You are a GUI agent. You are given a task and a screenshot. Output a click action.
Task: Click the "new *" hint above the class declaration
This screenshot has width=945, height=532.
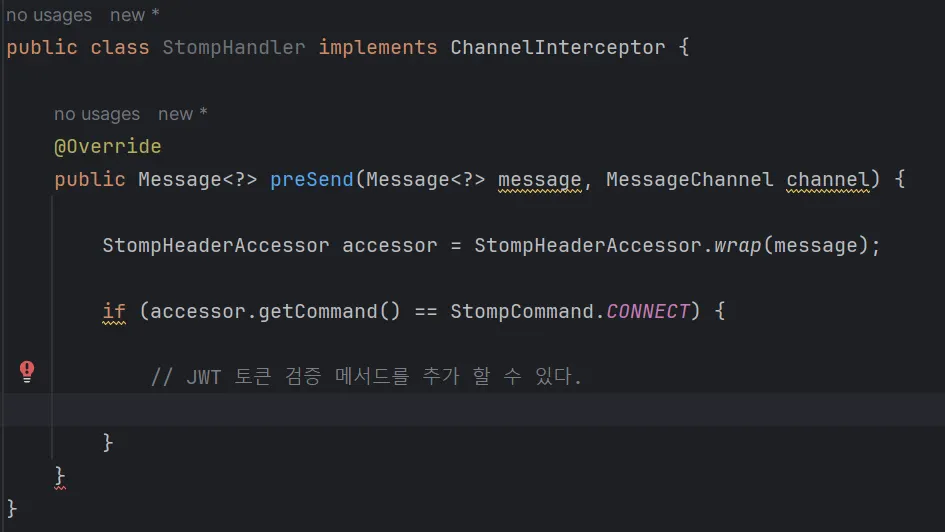click(x=134, y=15)
